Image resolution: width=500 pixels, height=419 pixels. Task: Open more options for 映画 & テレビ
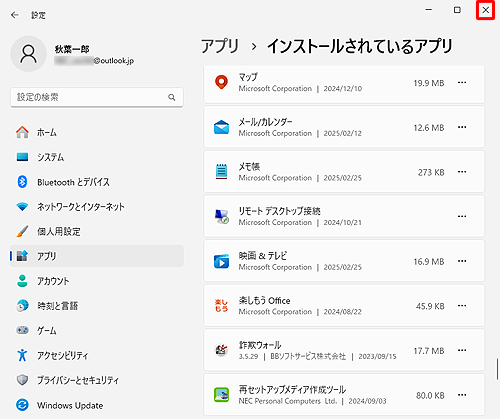coord(462,261)
